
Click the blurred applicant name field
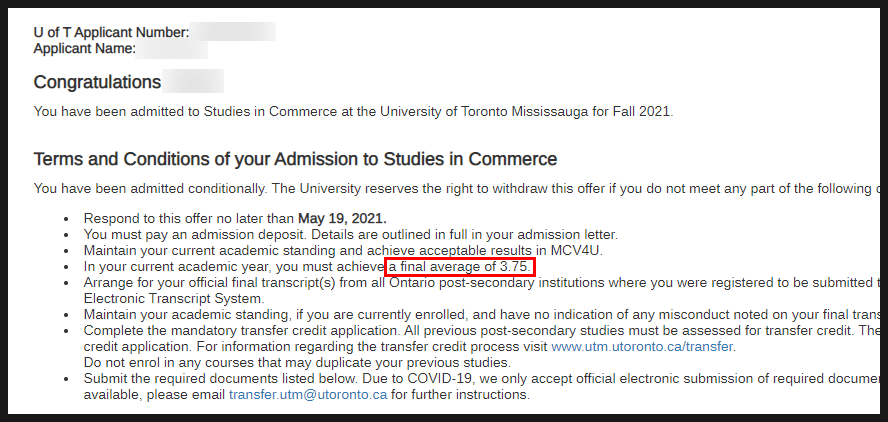pyautogui.click(x=172, y=49)
